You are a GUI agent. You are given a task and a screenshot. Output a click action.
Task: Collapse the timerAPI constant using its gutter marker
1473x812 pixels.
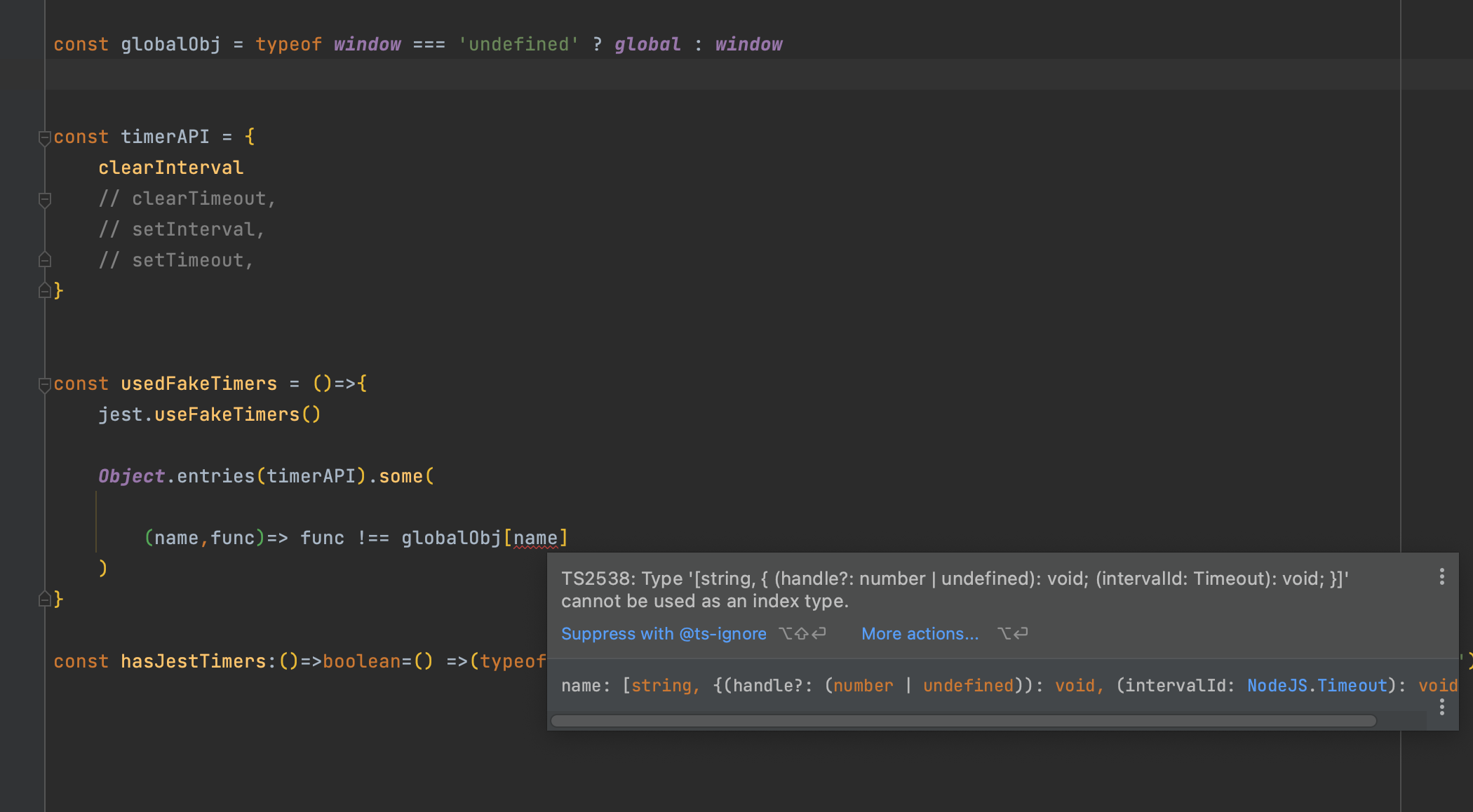coord(44,137)
